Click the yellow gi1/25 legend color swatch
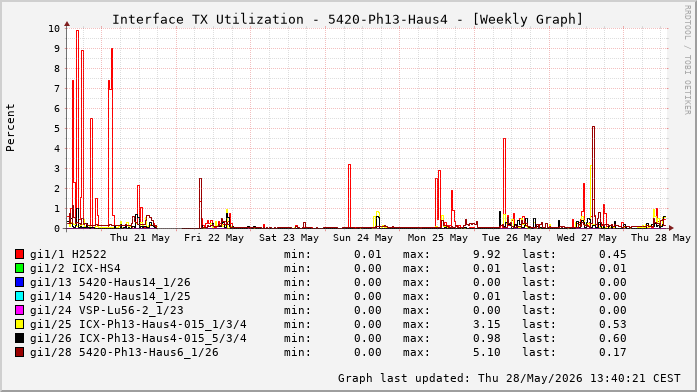The image size is (697, 392). tap(20, 324)
